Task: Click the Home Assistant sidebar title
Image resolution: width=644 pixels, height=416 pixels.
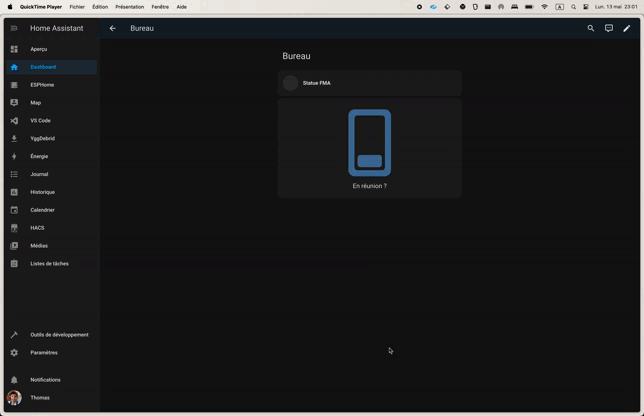Action: coord(57,28)
